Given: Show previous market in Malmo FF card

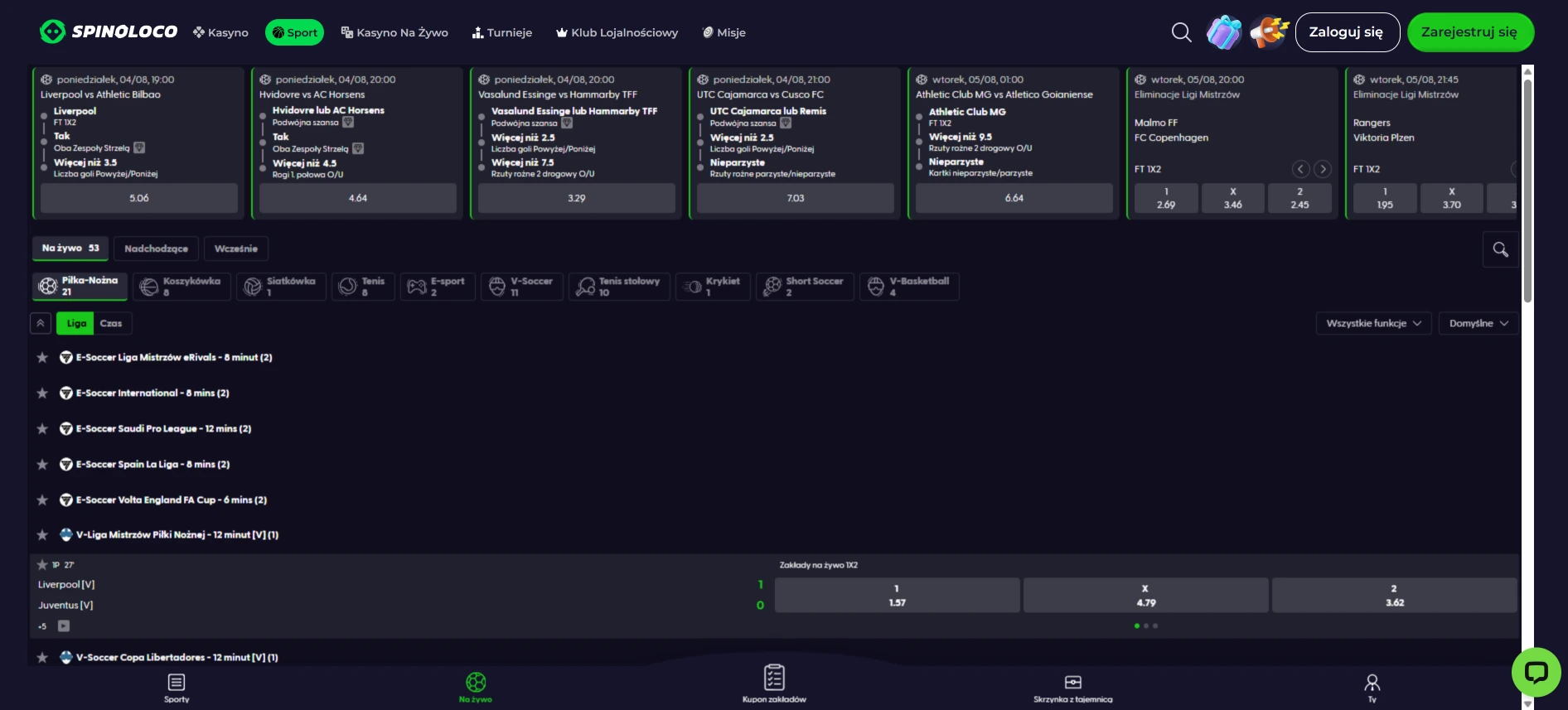Looking at the screenshot, I should point(1301,169).
